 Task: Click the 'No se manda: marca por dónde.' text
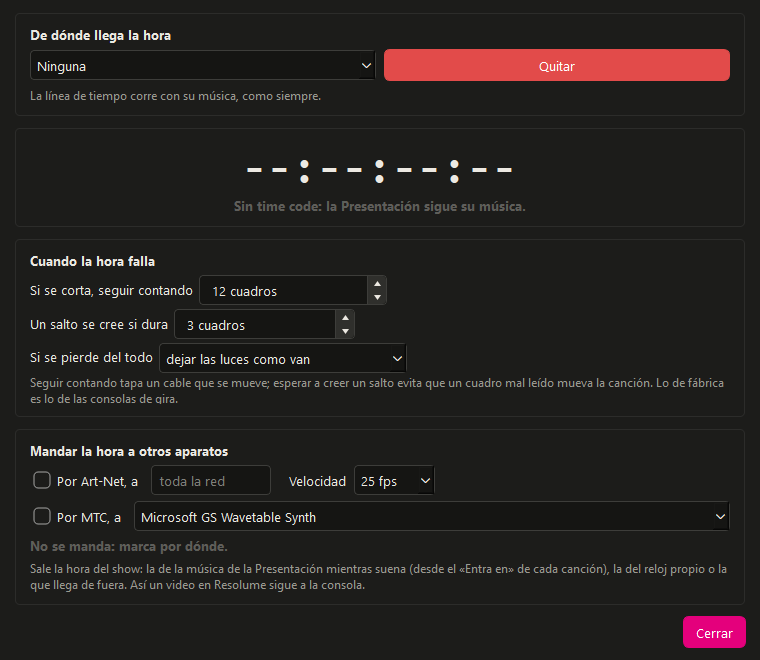[129, 547]
